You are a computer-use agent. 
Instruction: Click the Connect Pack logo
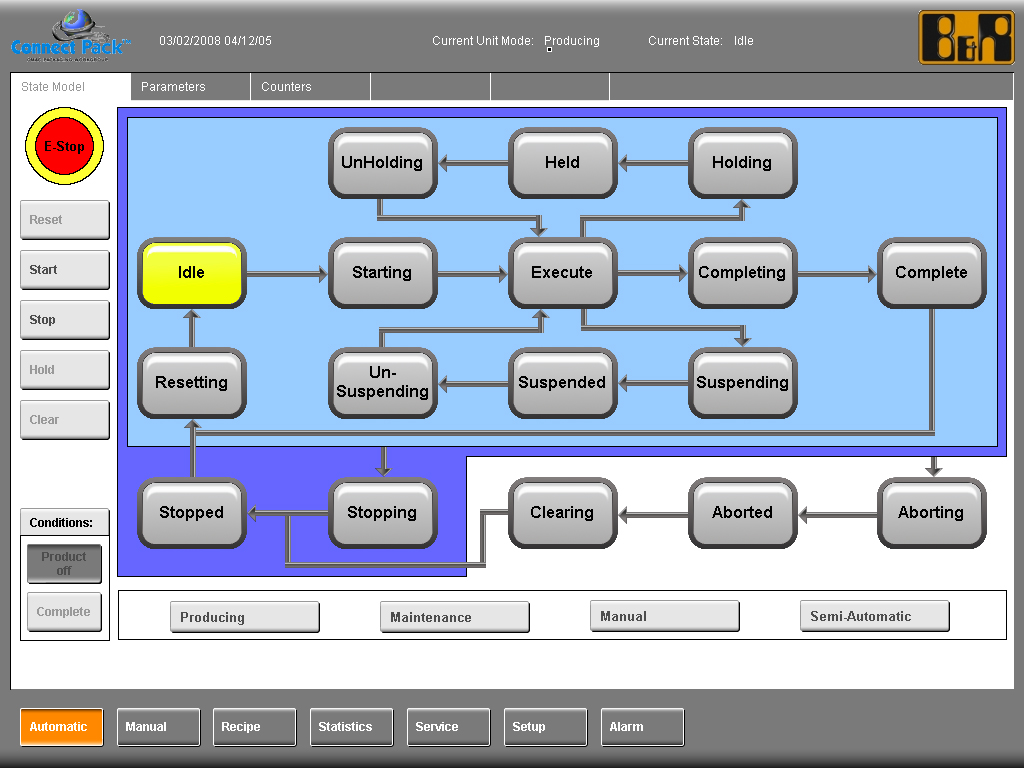71,37
